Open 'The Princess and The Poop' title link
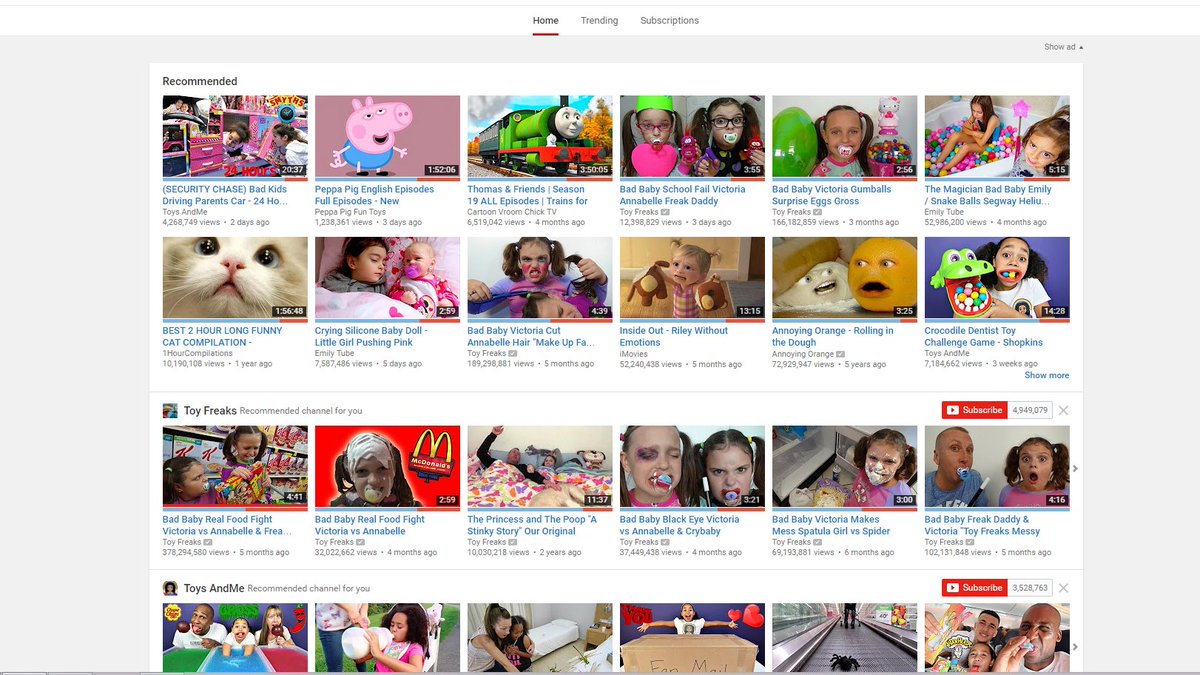This screenshot has width=1200, height=675. (532, 525)
